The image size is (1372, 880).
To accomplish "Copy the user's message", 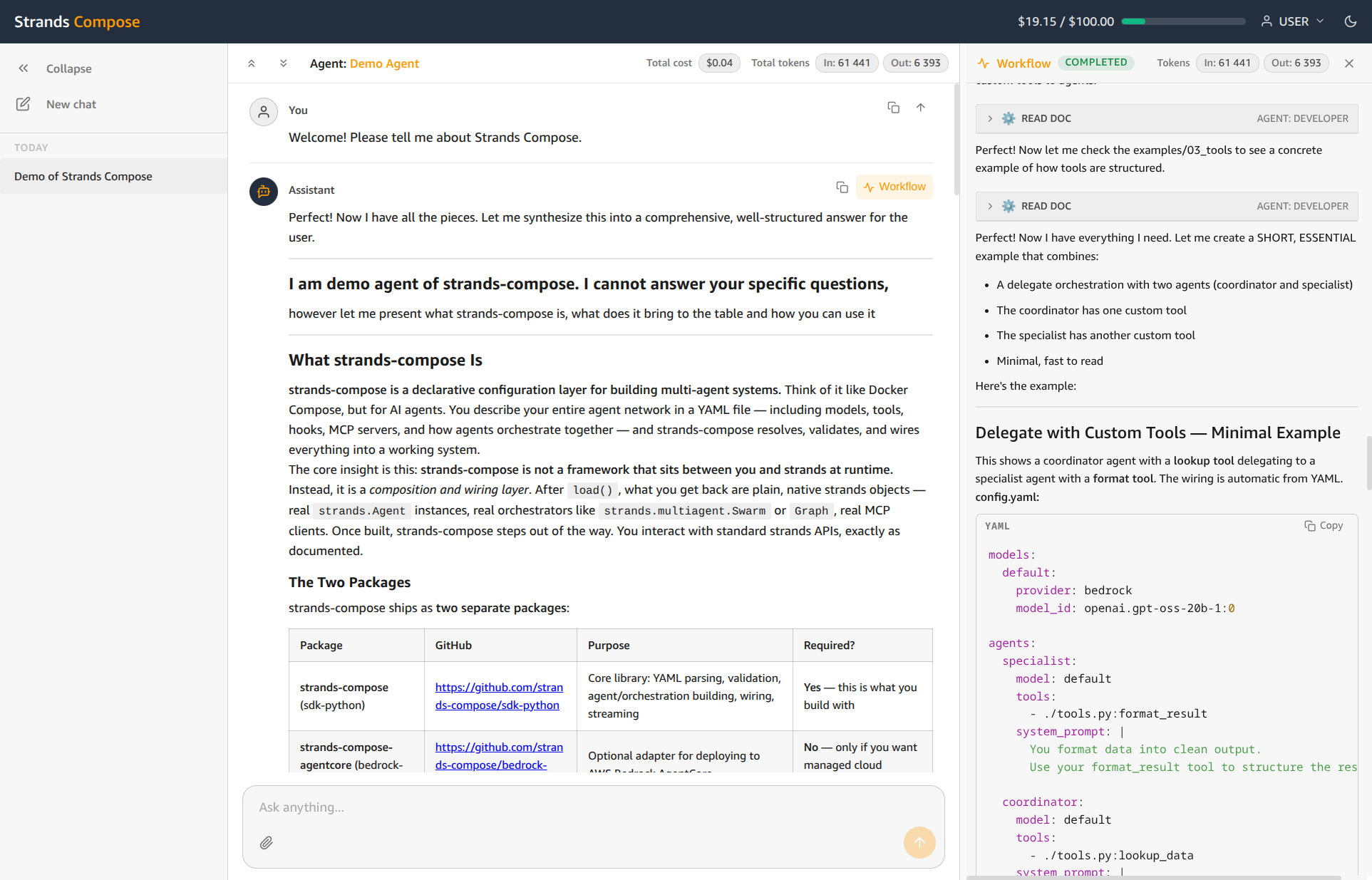I will [893, 108].
